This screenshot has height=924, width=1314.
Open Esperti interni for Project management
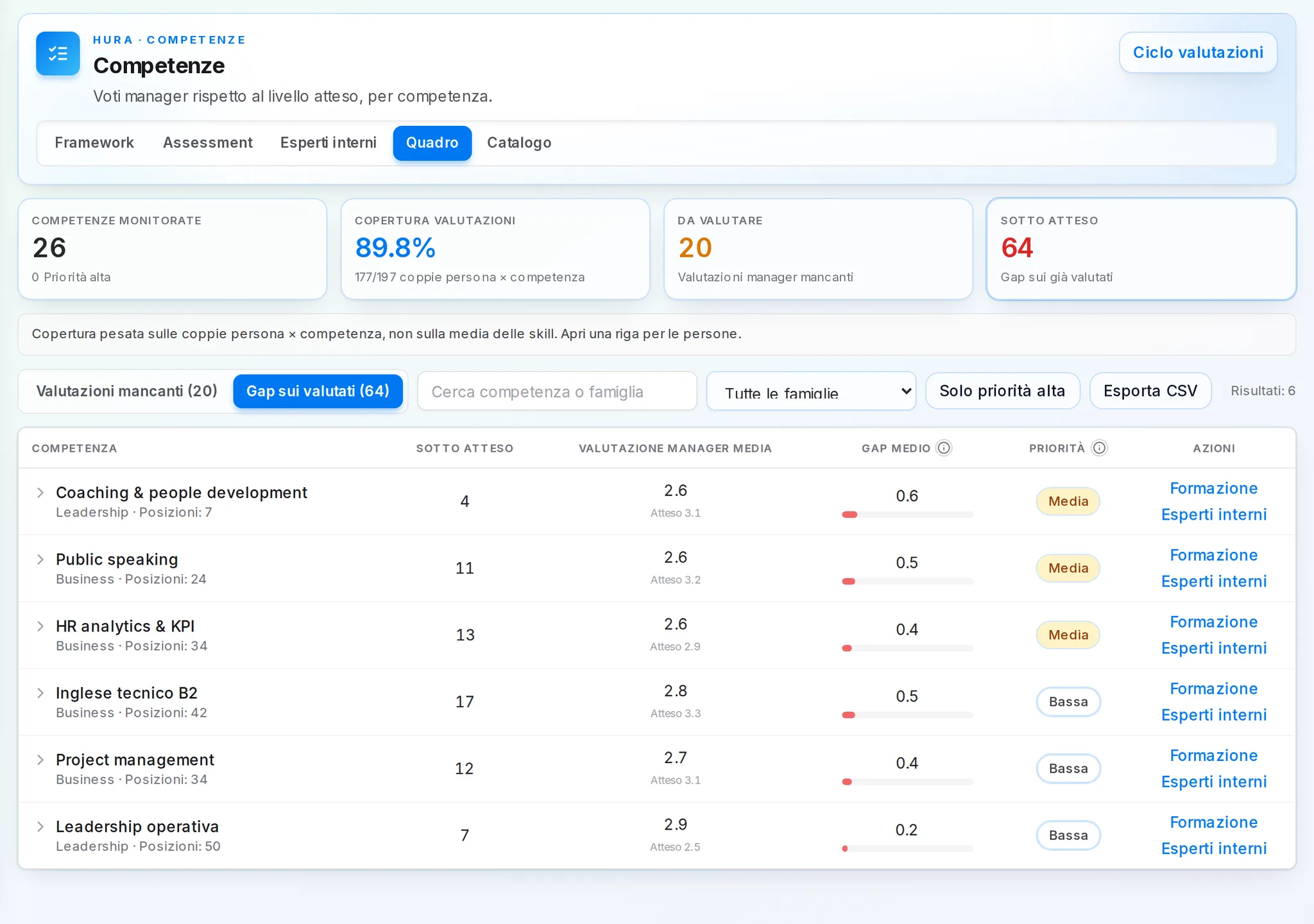[1214, 782]
